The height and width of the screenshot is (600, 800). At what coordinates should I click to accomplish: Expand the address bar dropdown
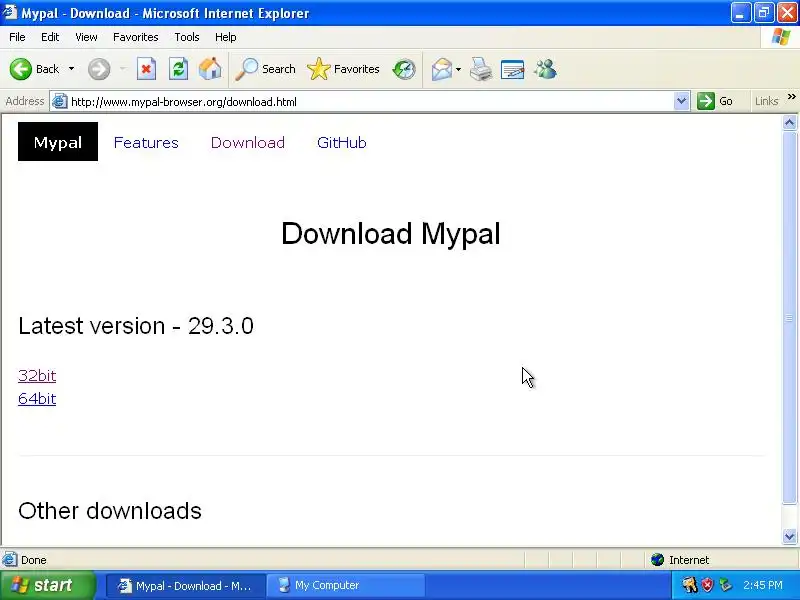[x=682, y=101]
